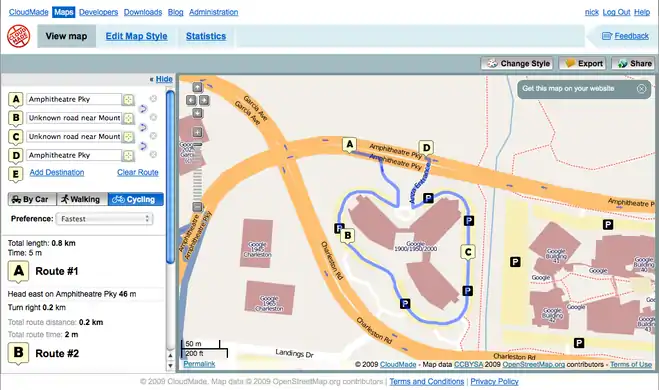Switch to the Statistics tab
This screenshot has height=390, width=659.
206,36
